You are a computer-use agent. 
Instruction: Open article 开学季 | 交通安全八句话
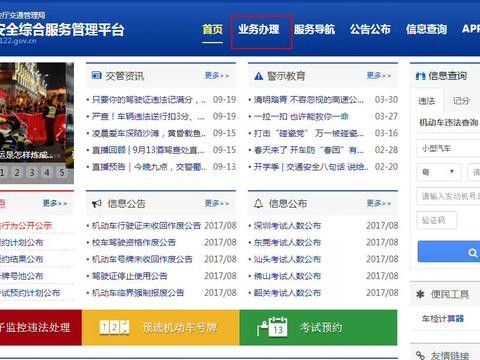point(311,167)
